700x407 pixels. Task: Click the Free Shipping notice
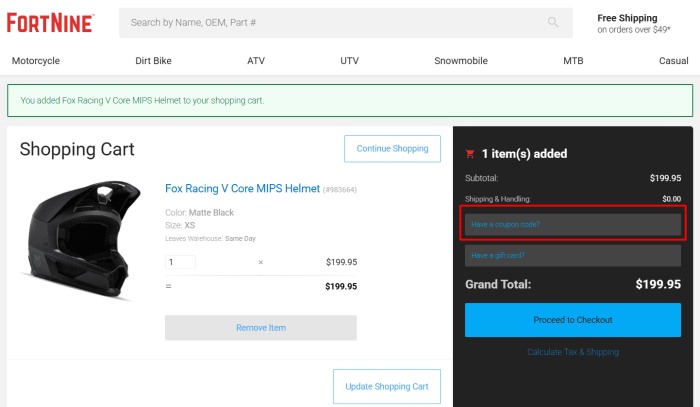click(634, 23)
